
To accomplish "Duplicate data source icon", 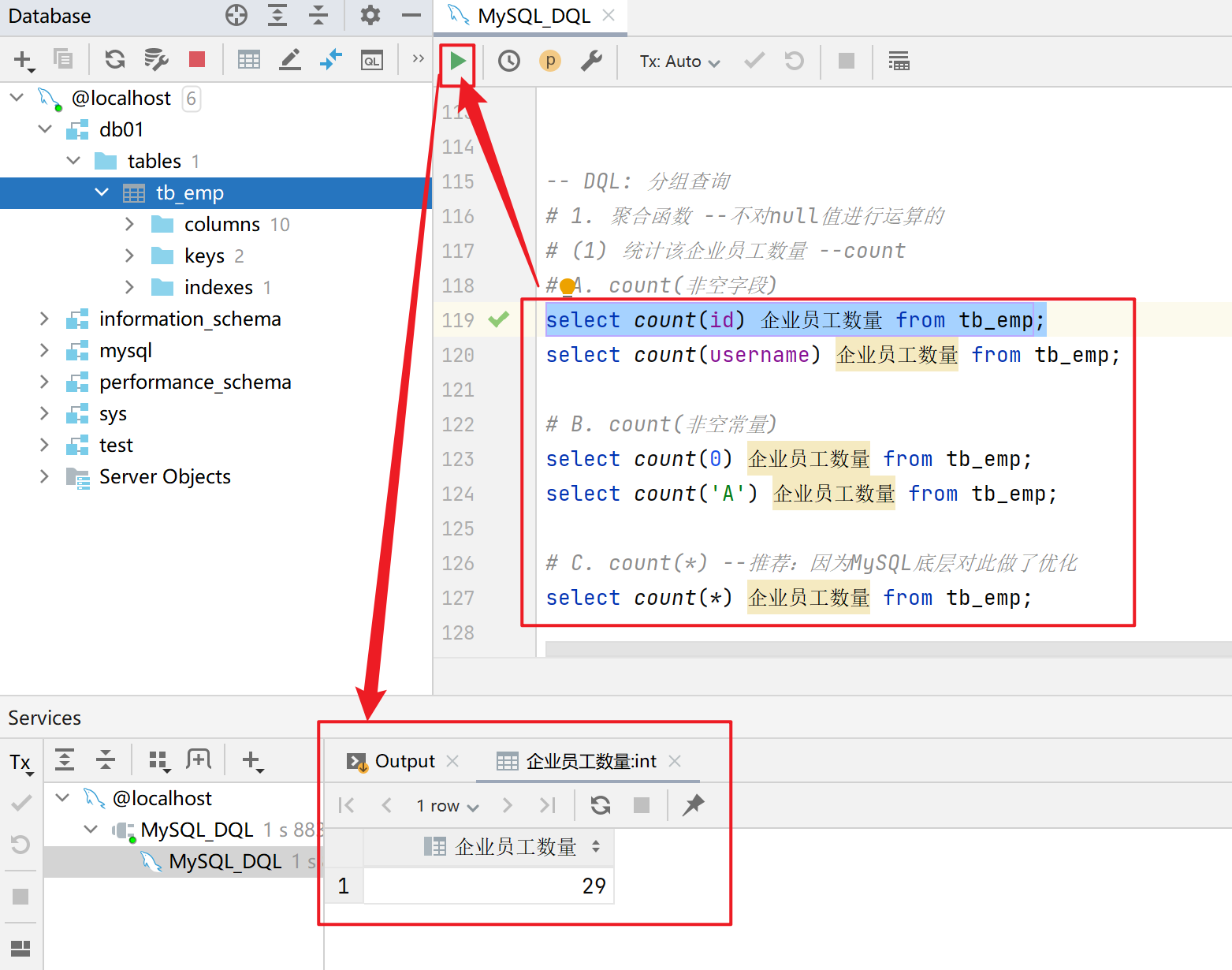I will coord(62,59).
